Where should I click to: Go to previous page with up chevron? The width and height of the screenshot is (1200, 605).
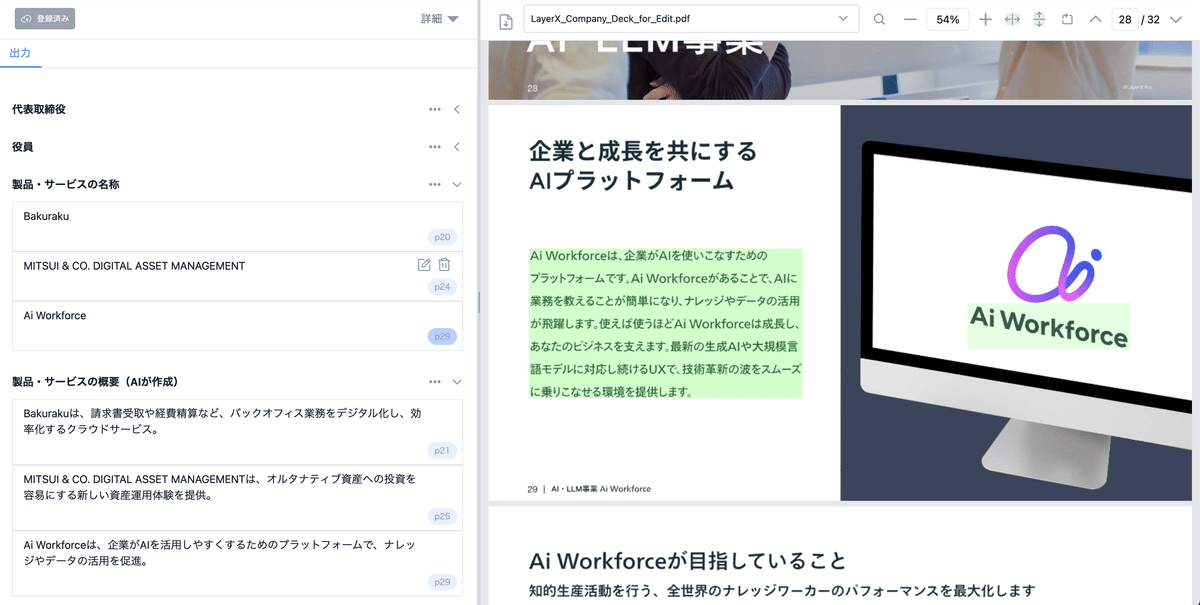[1095, 19]
